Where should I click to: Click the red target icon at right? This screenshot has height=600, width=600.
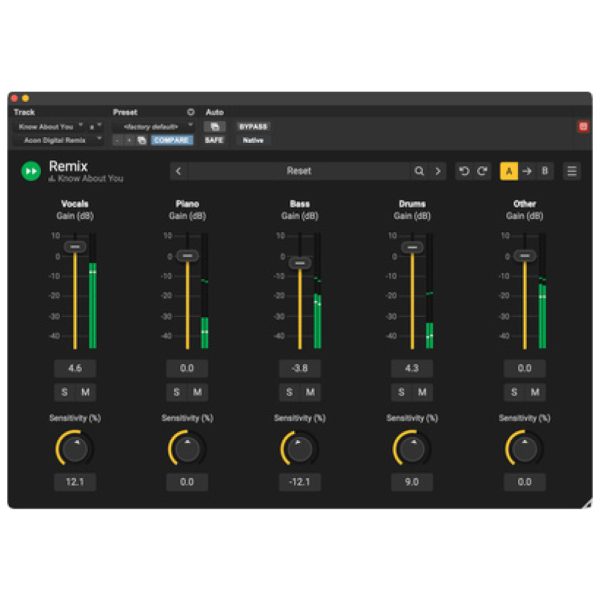pyautogui.click(x=583, y=127)
